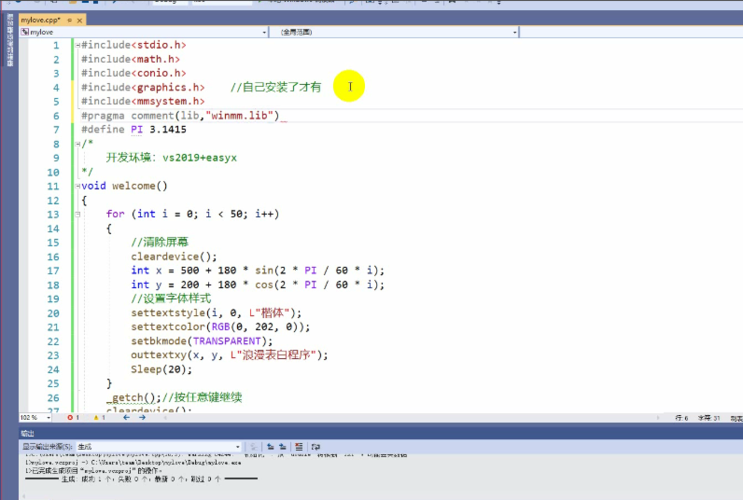The width and height of the screenshot is (743, 500).
Task: Switch to the mylove.cpp* editor tab
Action: coord(41,20)
